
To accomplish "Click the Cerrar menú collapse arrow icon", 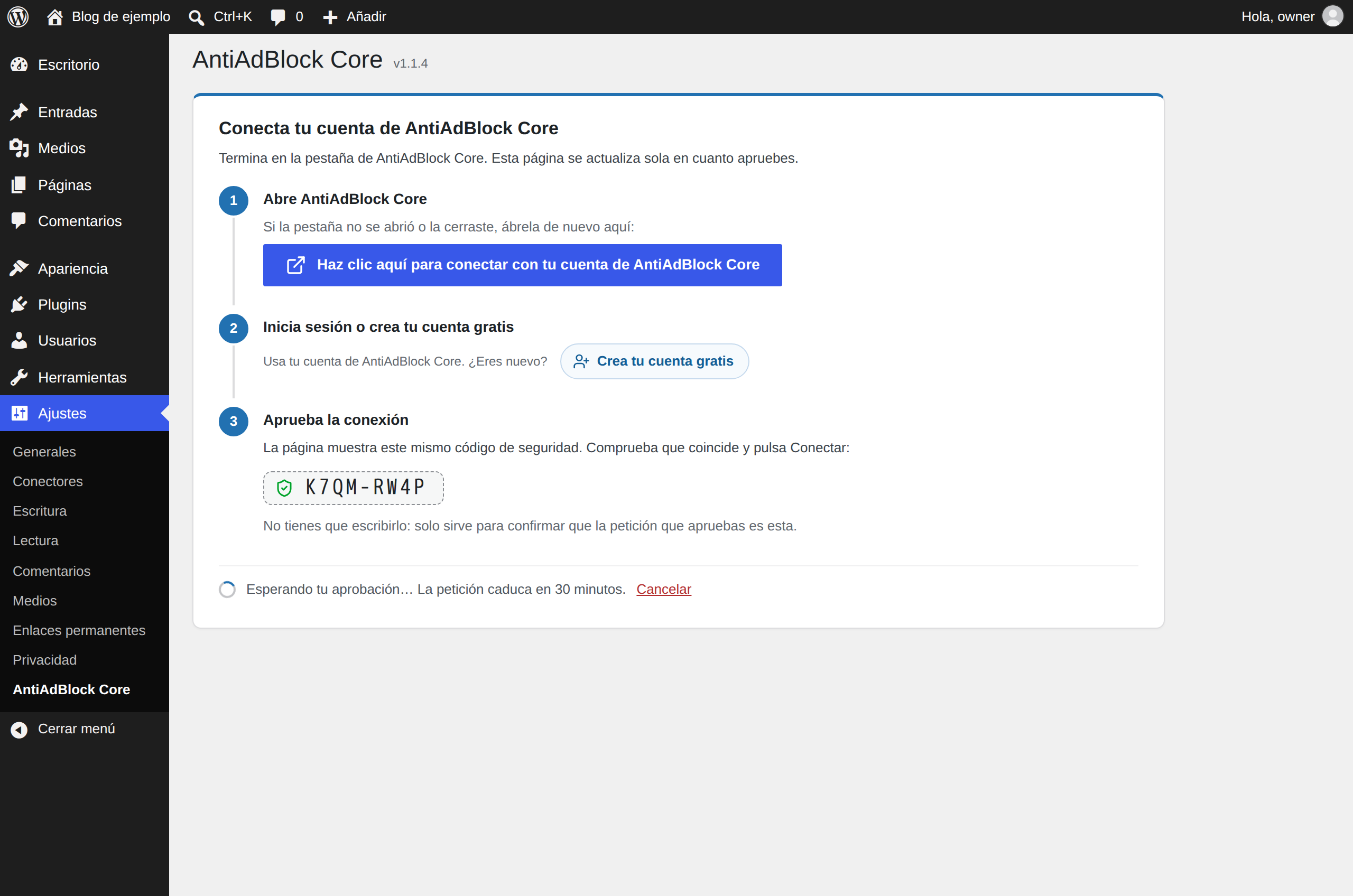I will [x=19, y=730].
